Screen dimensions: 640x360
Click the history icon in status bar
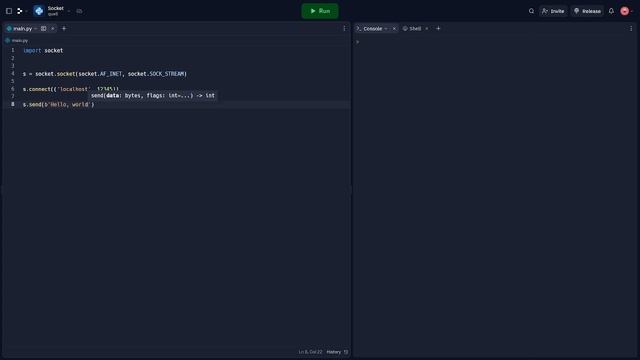point(346,352)
